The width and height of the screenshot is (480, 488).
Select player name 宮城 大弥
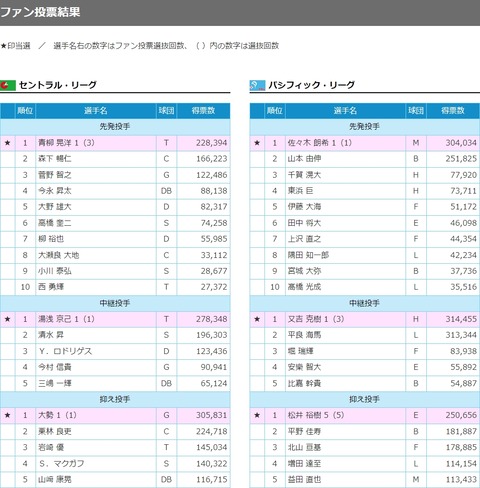pos(304,271)
